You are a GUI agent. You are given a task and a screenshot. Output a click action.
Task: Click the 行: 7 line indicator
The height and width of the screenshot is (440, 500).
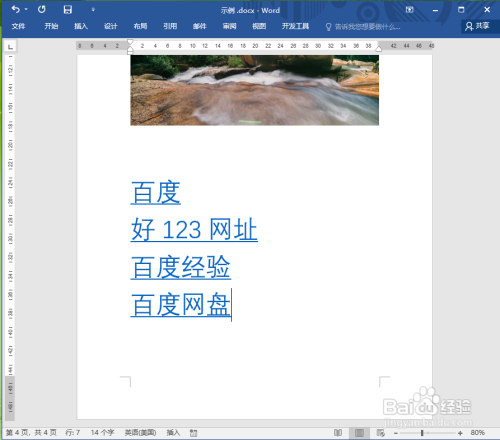click(72, 433)
